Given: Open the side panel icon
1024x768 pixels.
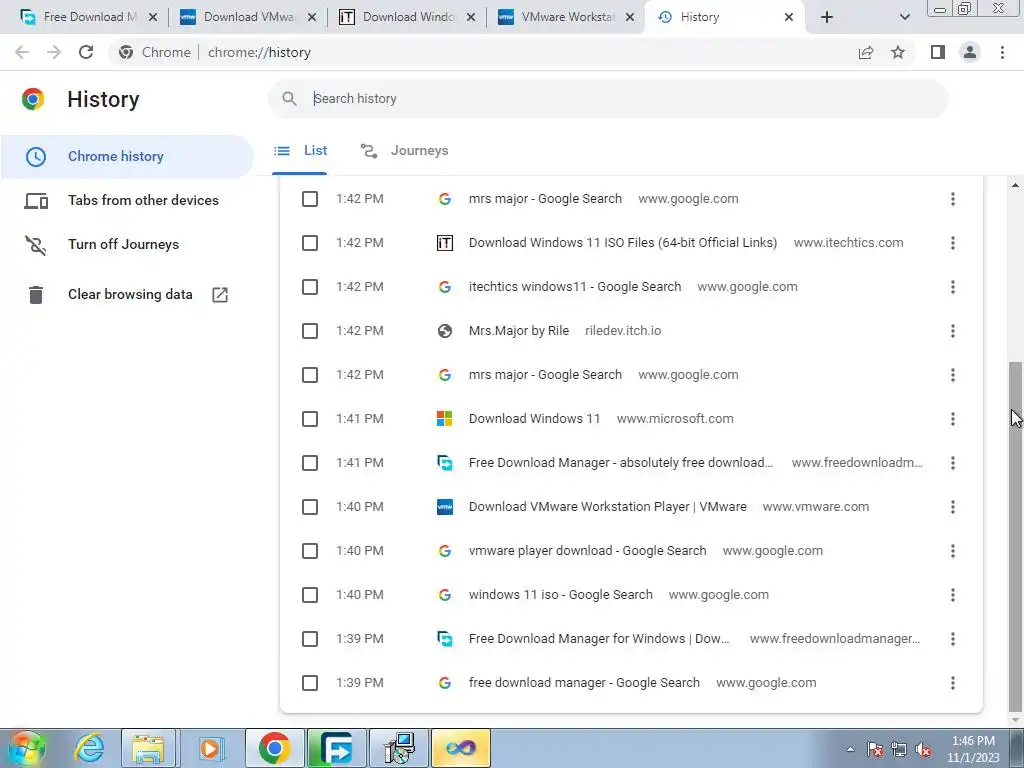Looking at the screenshot, I should tap(938, 52).
